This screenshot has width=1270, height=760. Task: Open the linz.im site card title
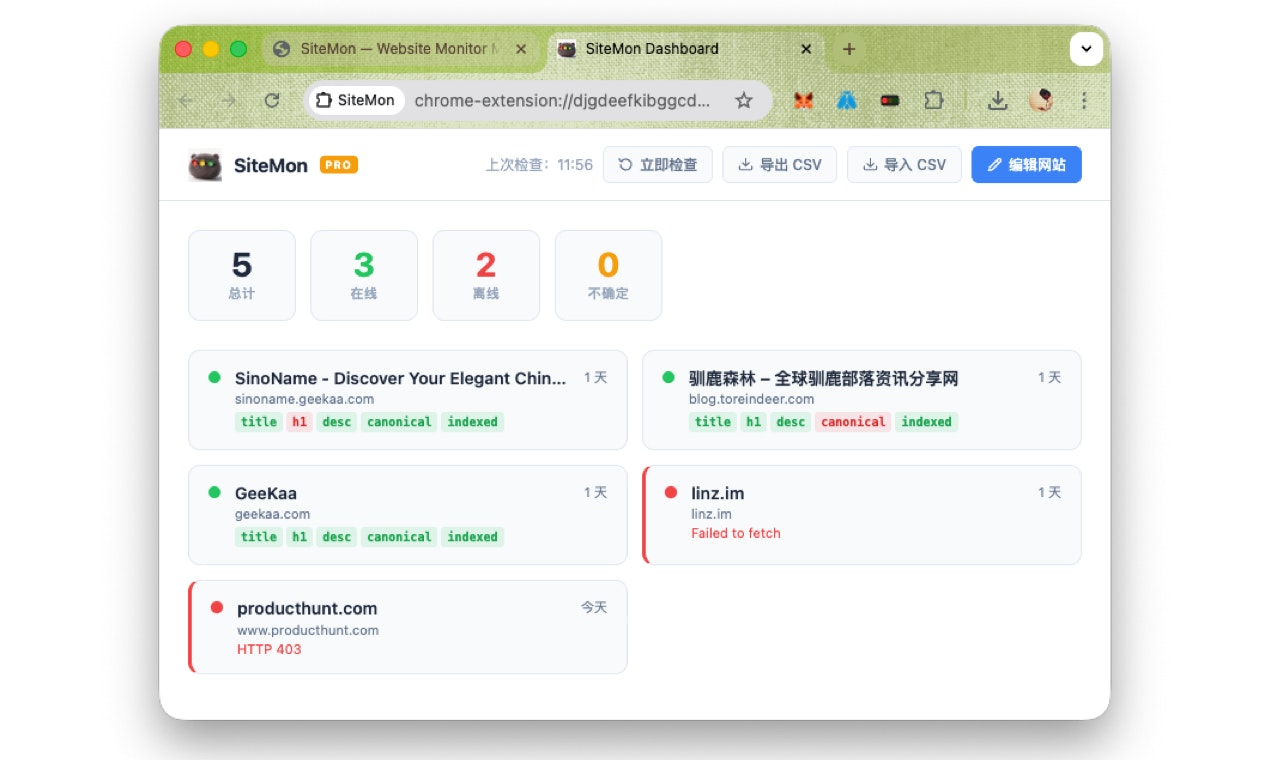pyautogui.click(x=718, y=493)
